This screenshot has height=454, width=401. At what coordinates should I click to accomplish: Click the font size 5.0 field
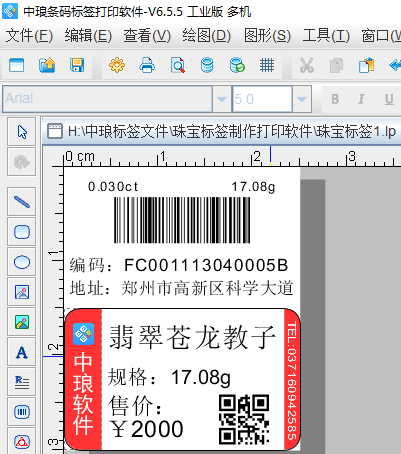tap(262, 99)
